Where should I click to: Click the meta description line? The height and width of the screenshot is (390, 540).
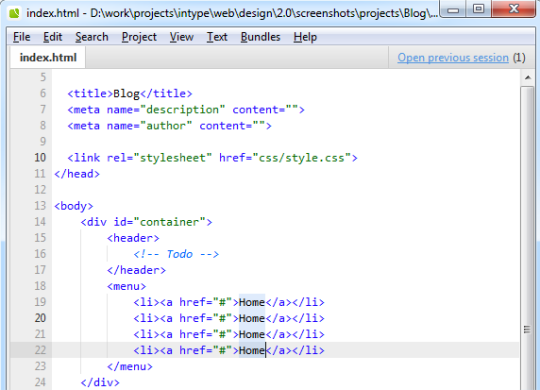pyautogui.click(x=186, y=110)
